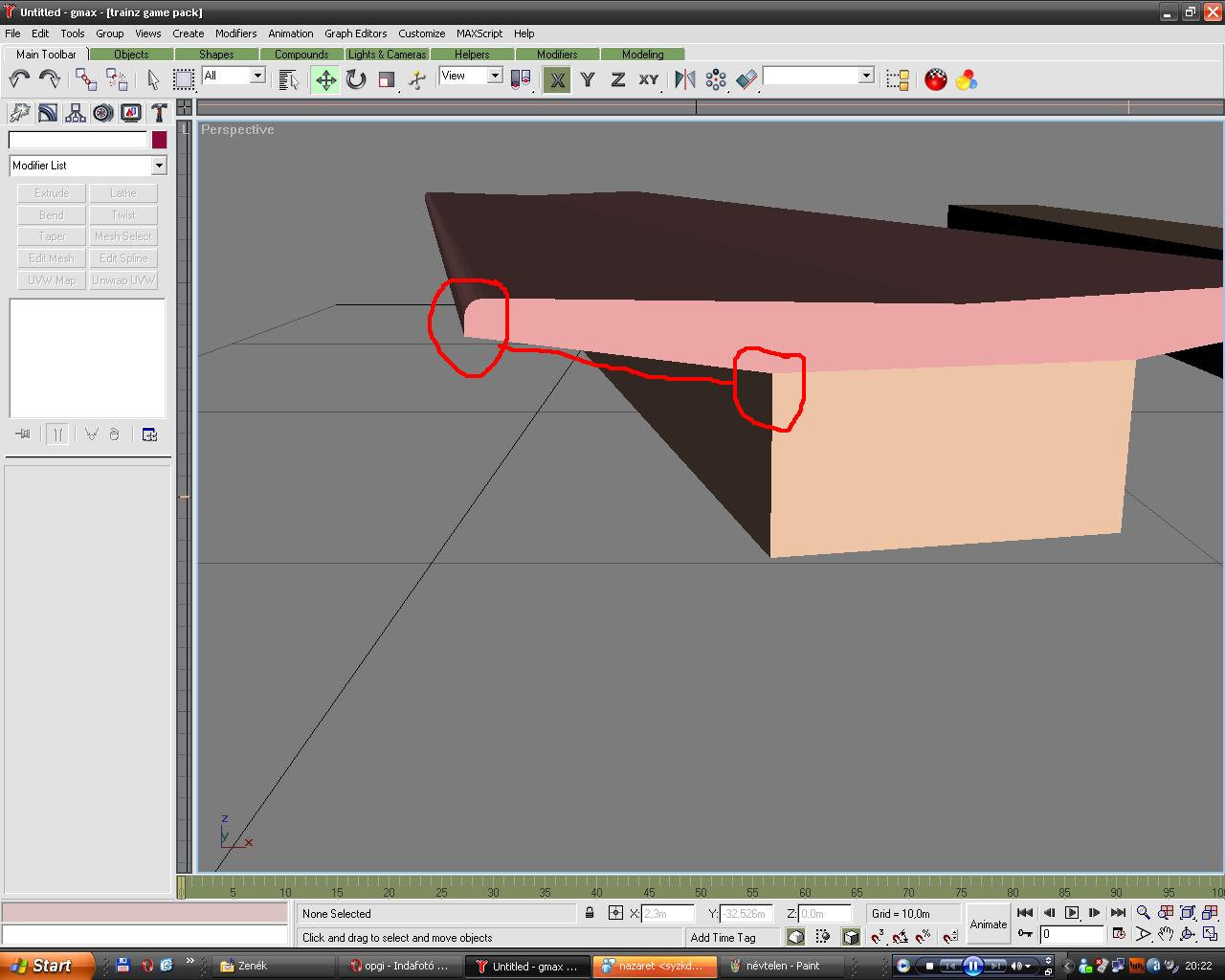1225x980 pixels.
Task: Jump to the animation end frame
Action: [x=1118, y=913]
